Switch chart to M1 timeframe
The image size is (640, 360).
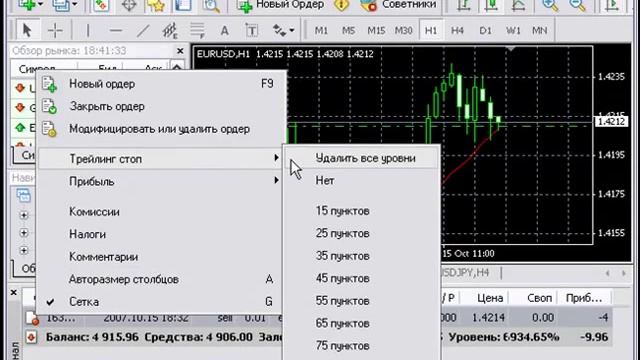click(321, 30)
